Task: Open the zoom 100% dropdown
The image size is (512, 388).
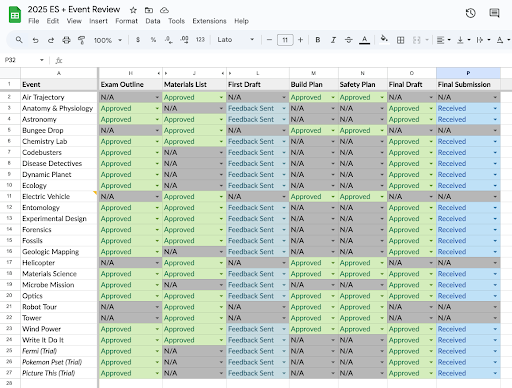Action: click(x=108, y=40)
